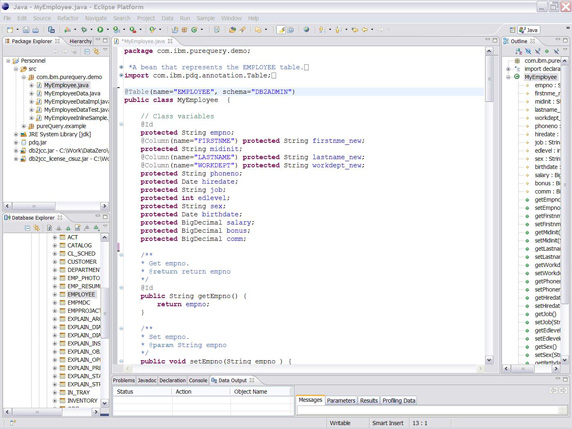The height and width of the screenshot is (429, 572).
Task: Click the Back navigation arrow icon
Action: pos(364,30)
